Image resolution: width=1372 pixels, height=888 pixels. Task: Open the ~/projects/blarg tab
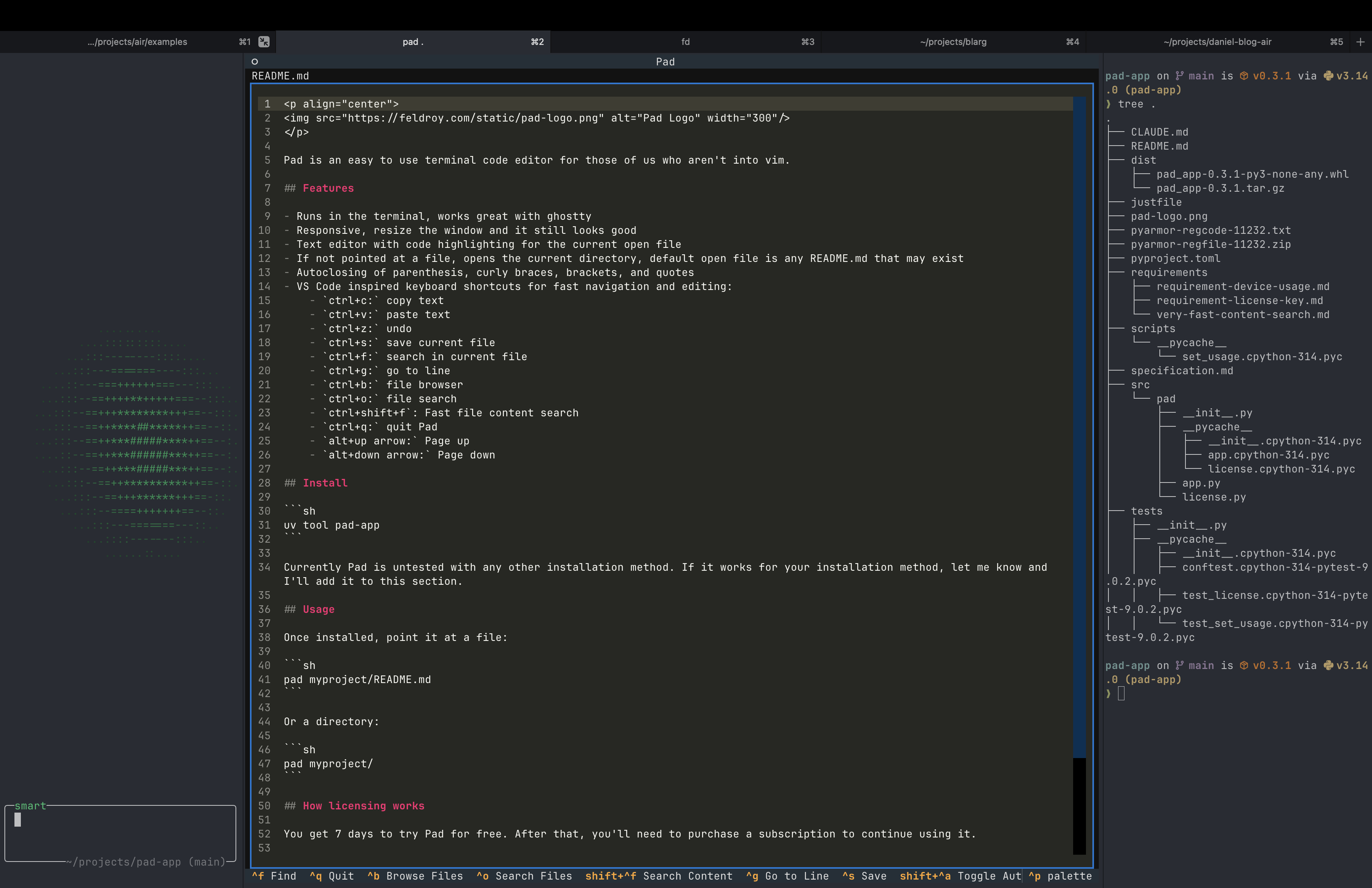coord(953,41)
